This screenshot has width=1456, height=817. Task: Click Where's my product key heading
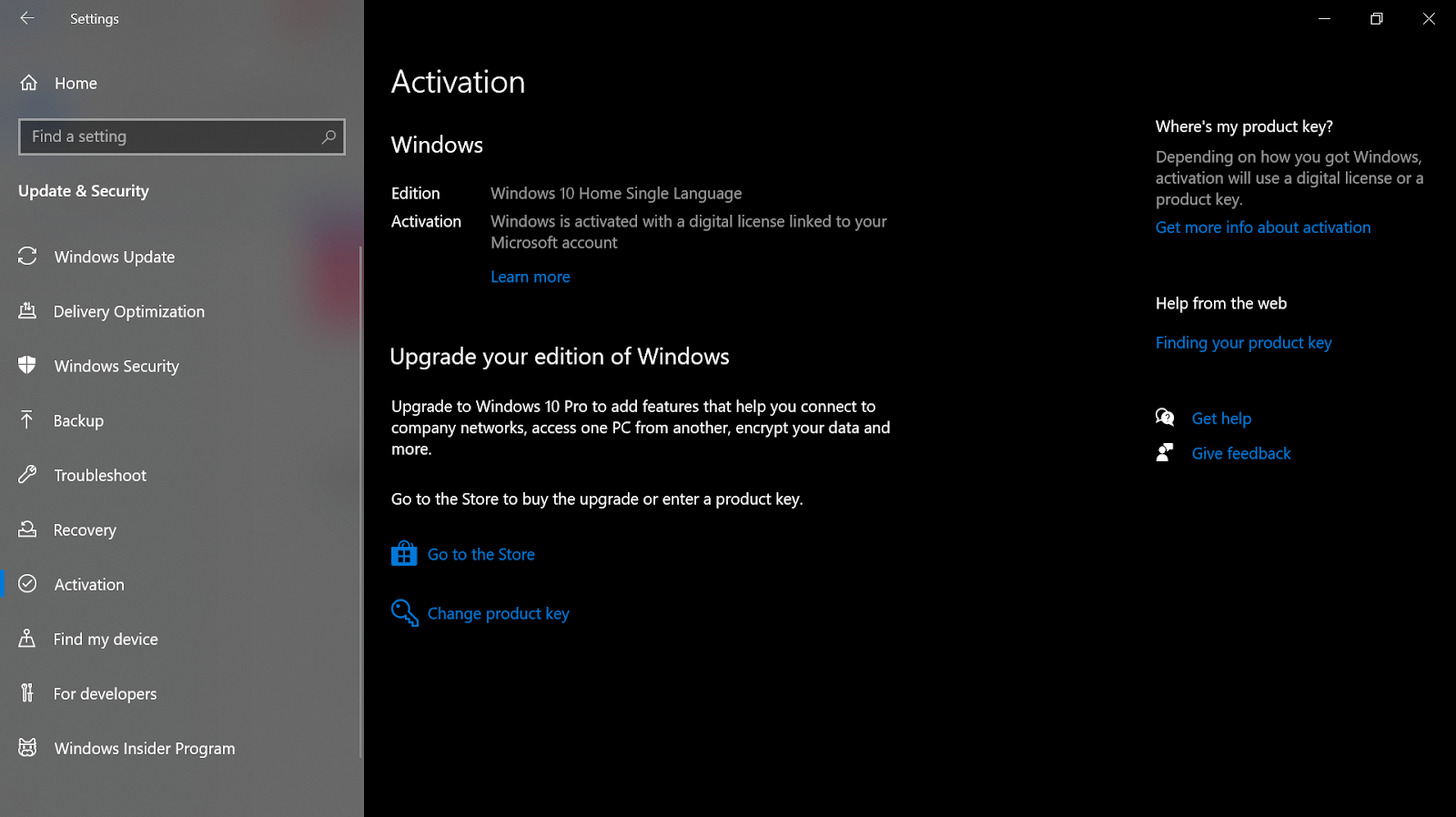(x=1244, y=127)
